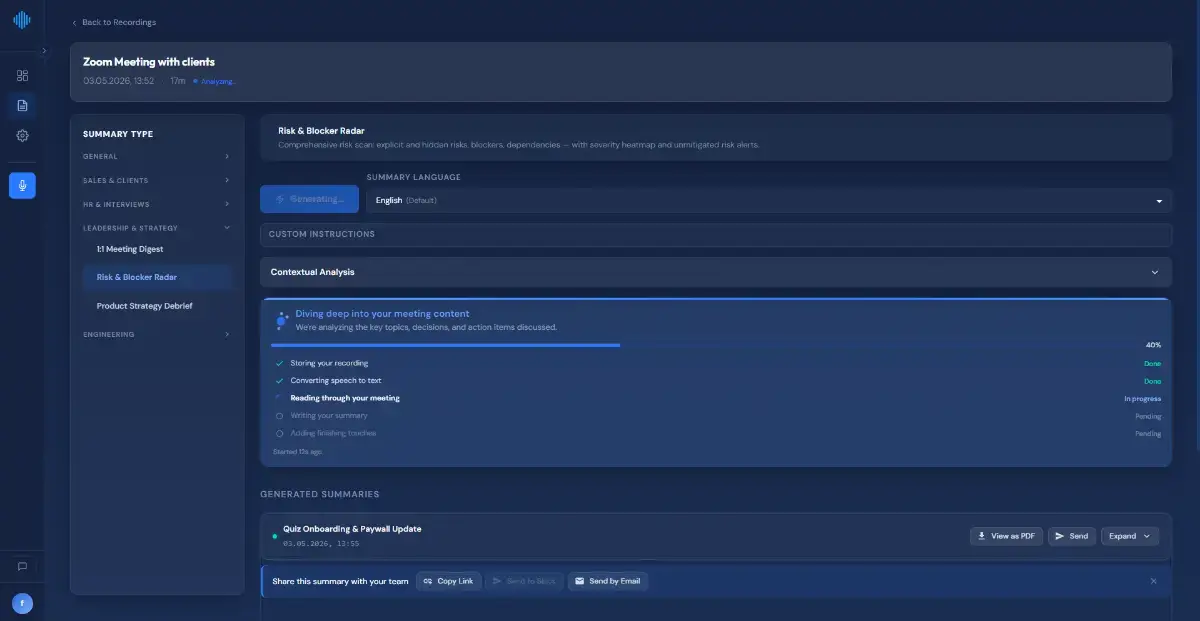The image size is (1200, 621).
Task: Click the Quiz Onboarding & Paywall Update summary
Action: [352, 529]
